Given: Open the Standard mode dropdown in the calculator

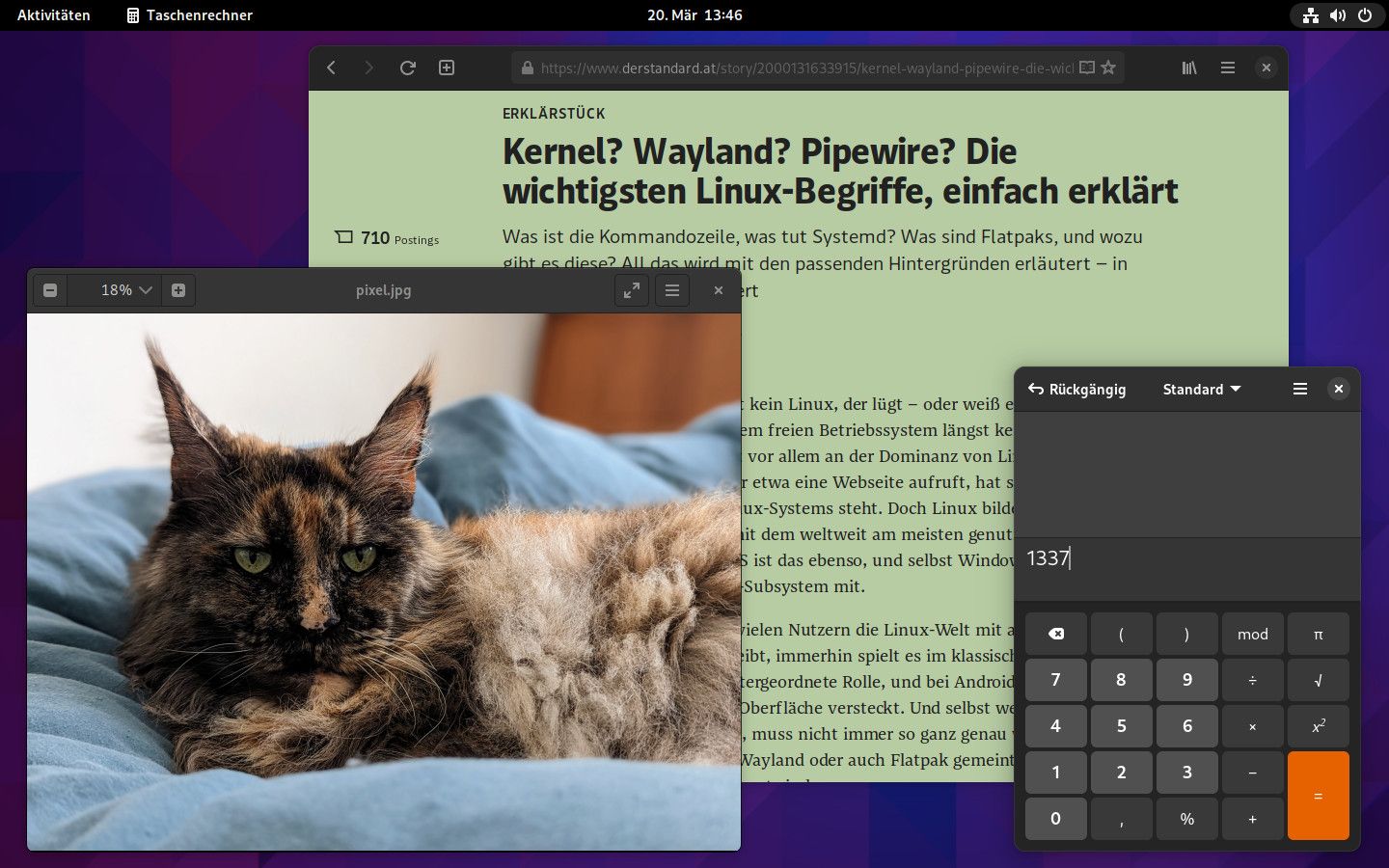Looking at the screenshot, I should click(x=1200, y=389).
